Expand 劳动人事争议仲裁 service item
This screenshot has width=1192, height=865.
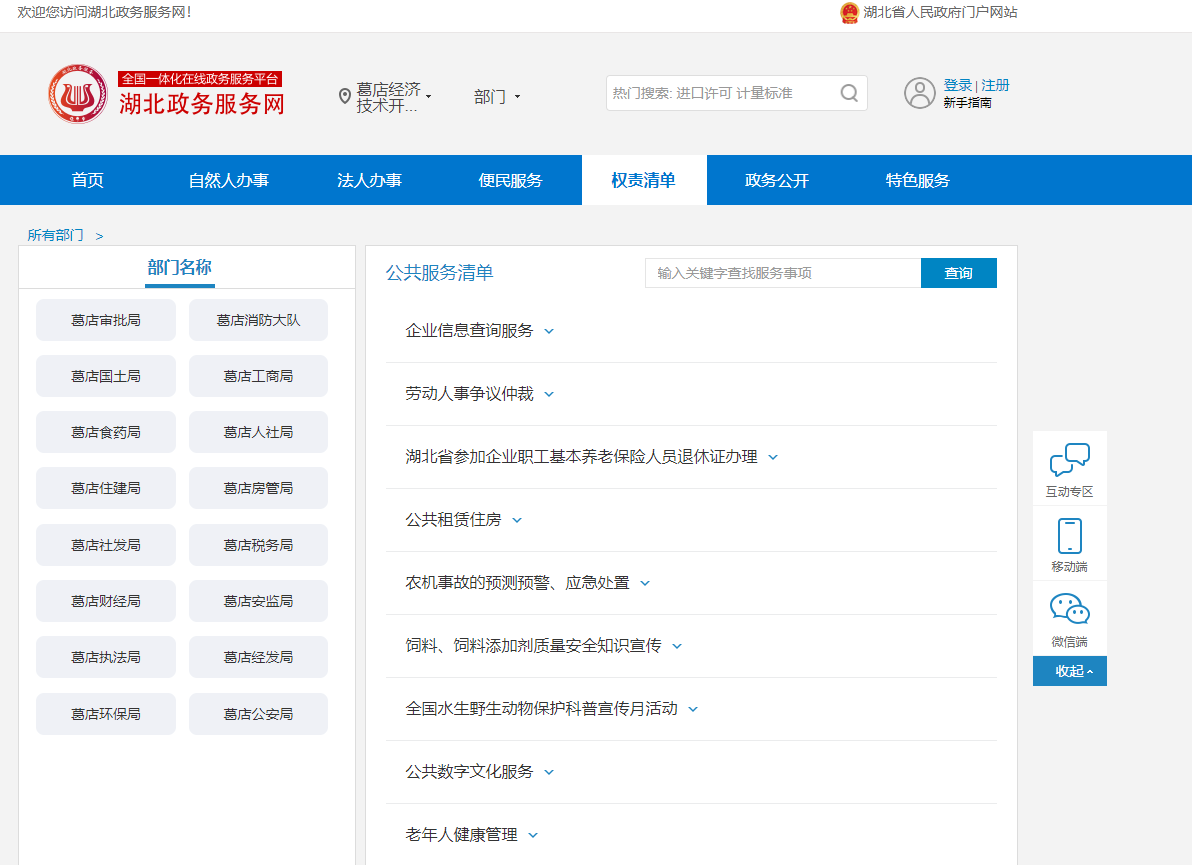(x=479, y=394)
